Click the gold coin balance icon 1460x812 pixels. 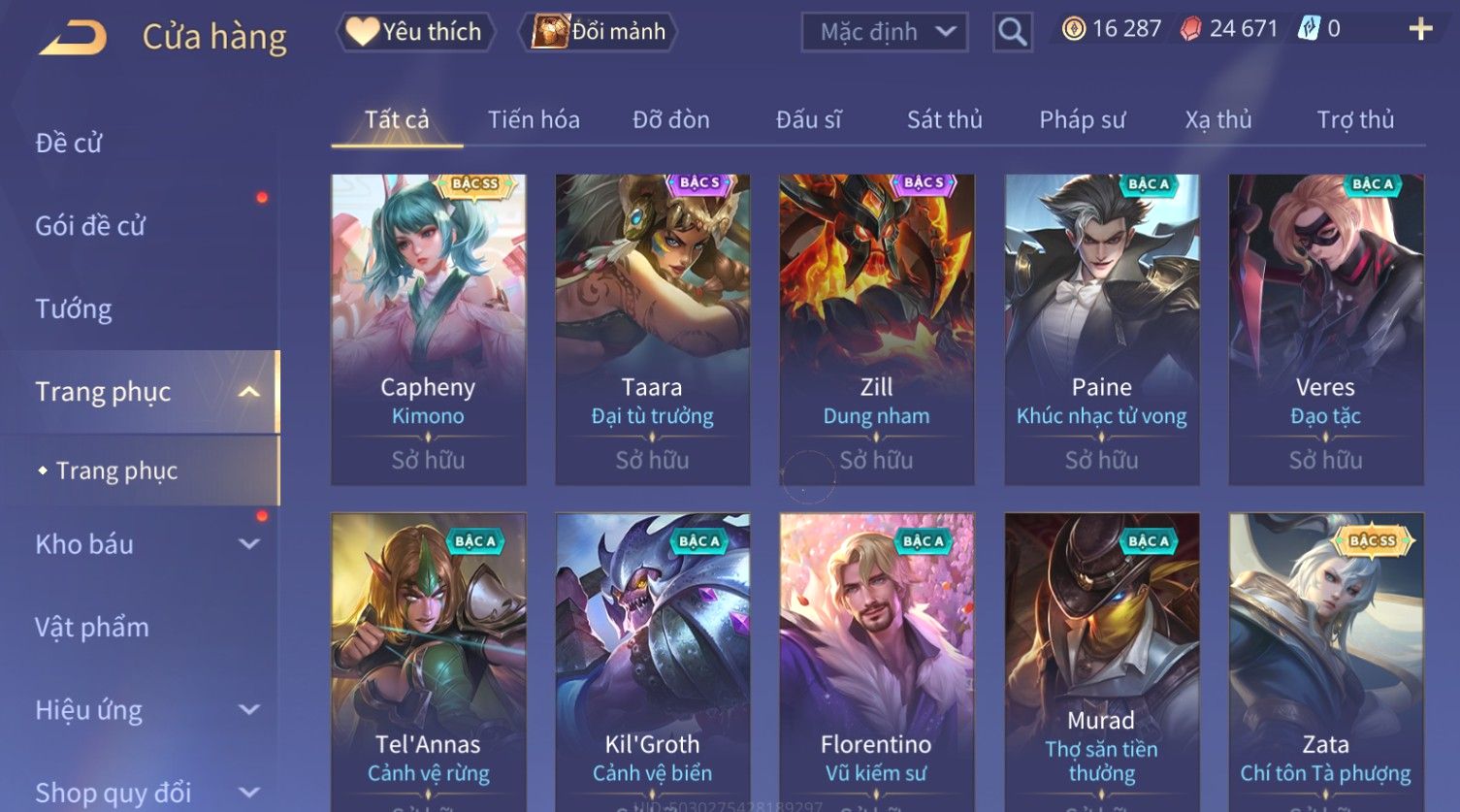pyautogui.click(x=1073, y=29)
